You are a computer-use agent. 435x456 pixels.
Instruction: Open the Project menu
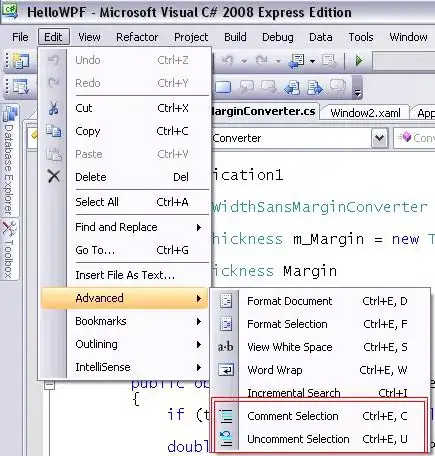coord(191,37)
